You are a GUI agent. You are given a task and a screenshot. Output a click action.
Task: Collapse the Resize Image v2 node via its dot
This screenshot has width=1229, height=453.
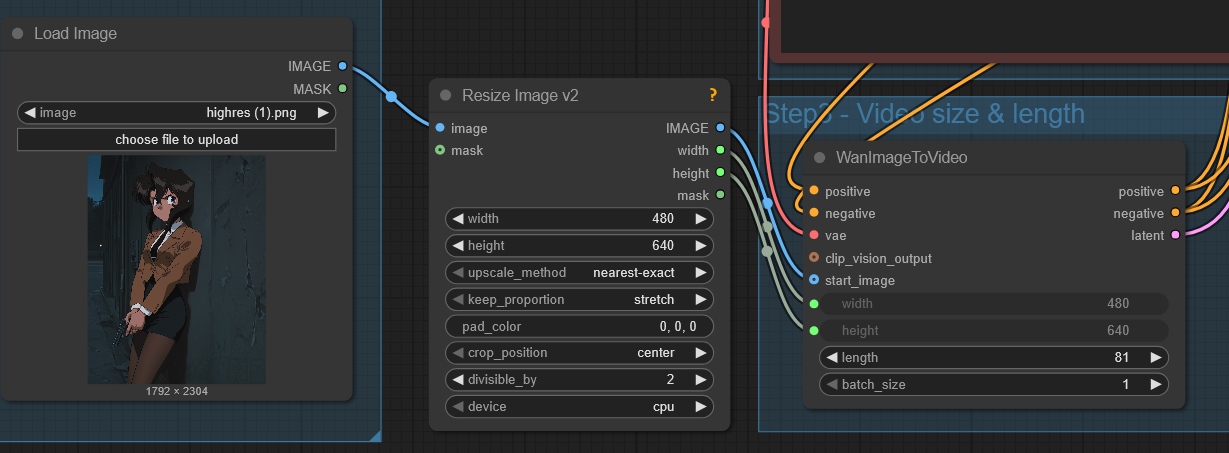click(x=445, y=95)
